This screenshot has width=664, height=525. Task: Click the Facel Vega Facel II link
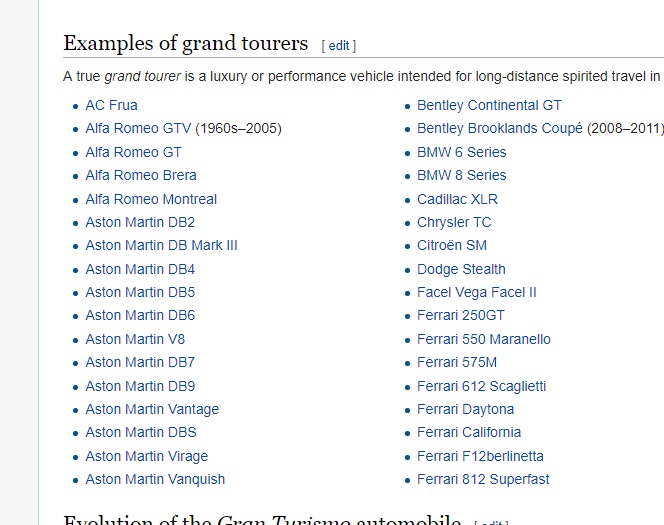[476, 292]
